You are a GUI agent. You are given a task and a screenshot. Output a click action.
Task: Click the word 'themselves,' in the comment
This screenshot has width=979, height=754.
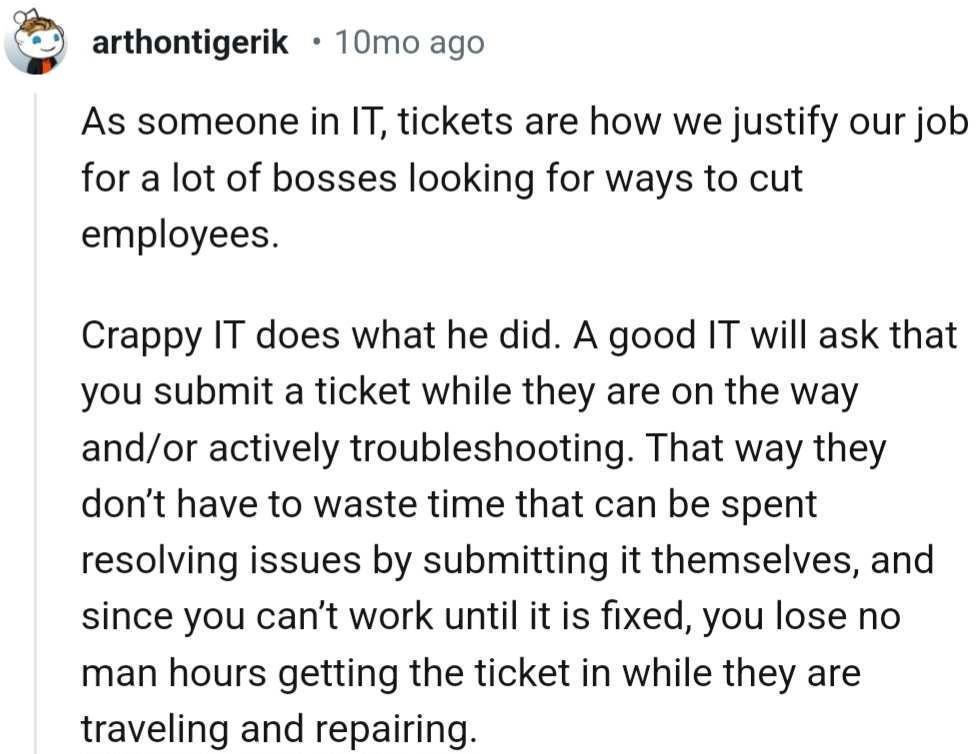[757, 560]
